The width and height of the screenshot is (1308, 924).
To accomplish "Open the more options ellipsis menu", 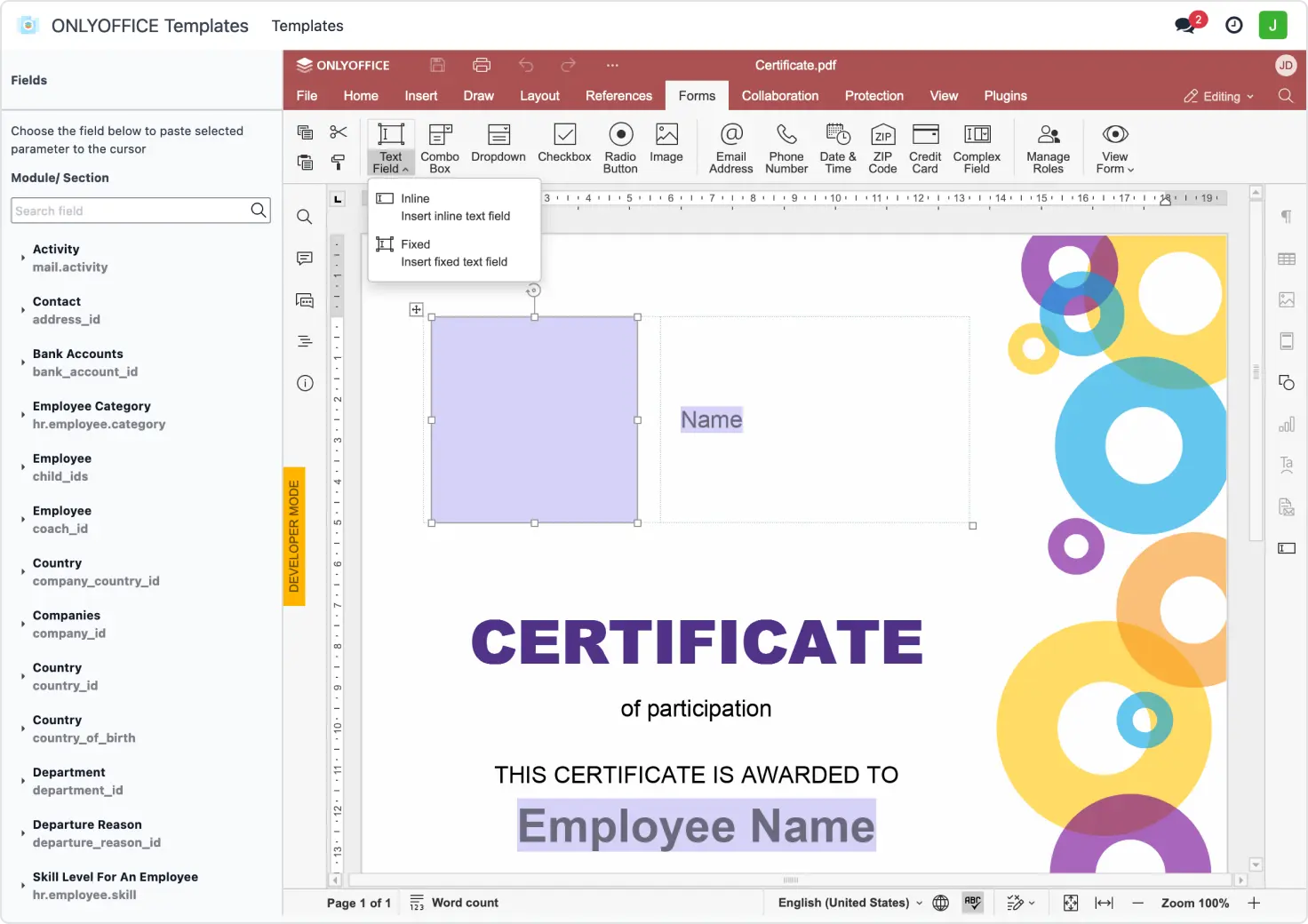I will [612, 65].
